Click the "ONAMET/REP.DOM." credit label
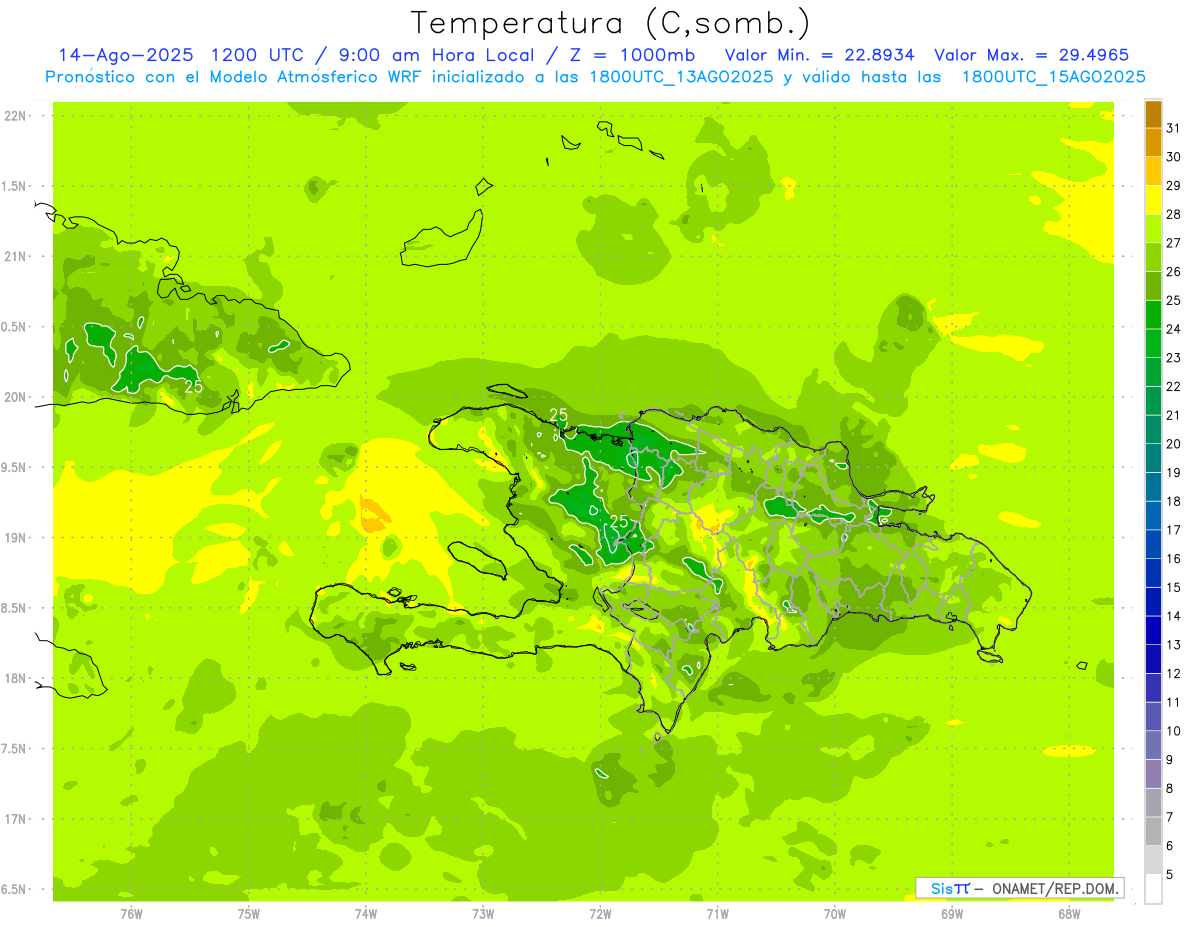Screen dimensions: 1200x927 [x=1055, y=888]
